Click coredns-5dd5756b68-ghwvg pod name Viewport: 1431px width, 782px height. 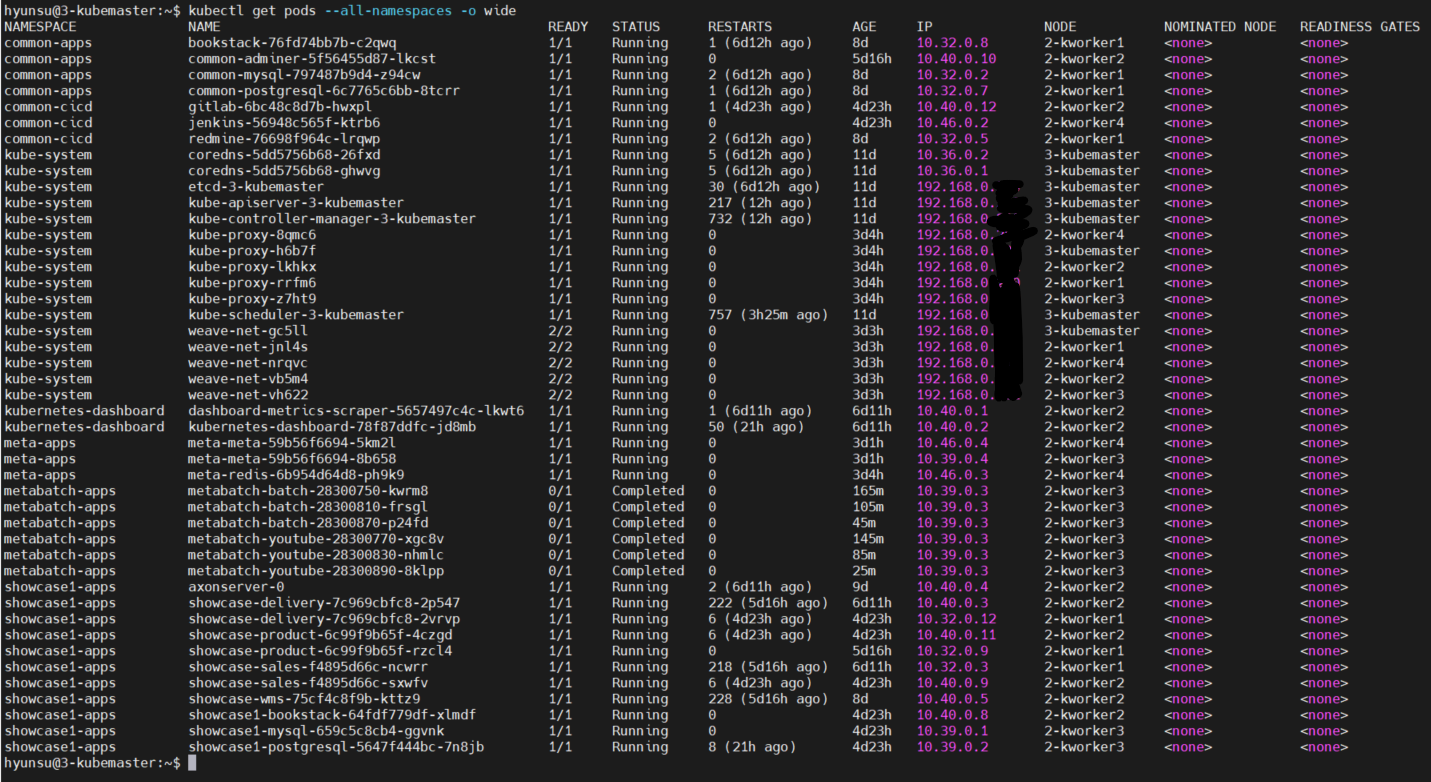pos(284,171)
